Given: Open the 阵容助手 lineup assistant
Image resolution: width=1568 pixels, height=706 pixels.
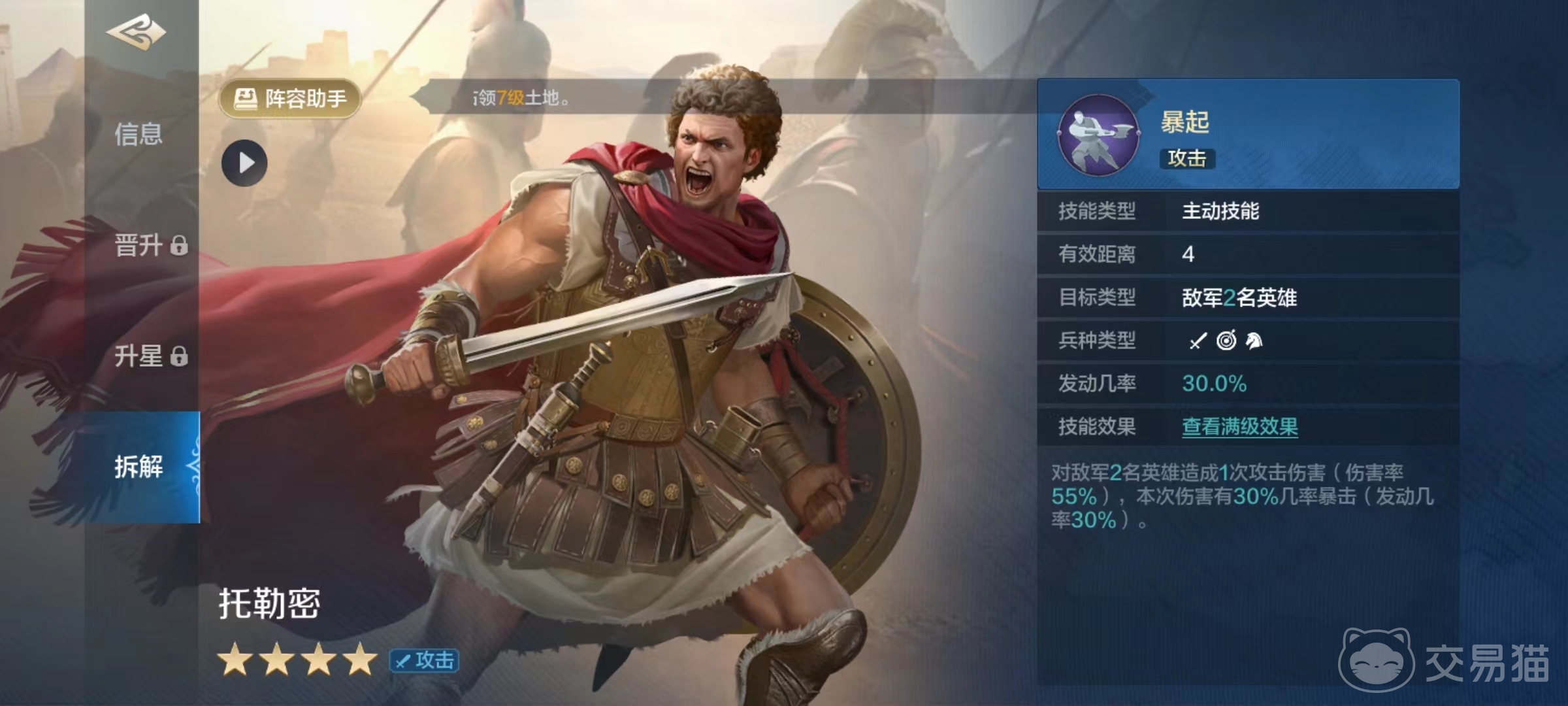Looking at the screenshot, I should tap(290, 99).
